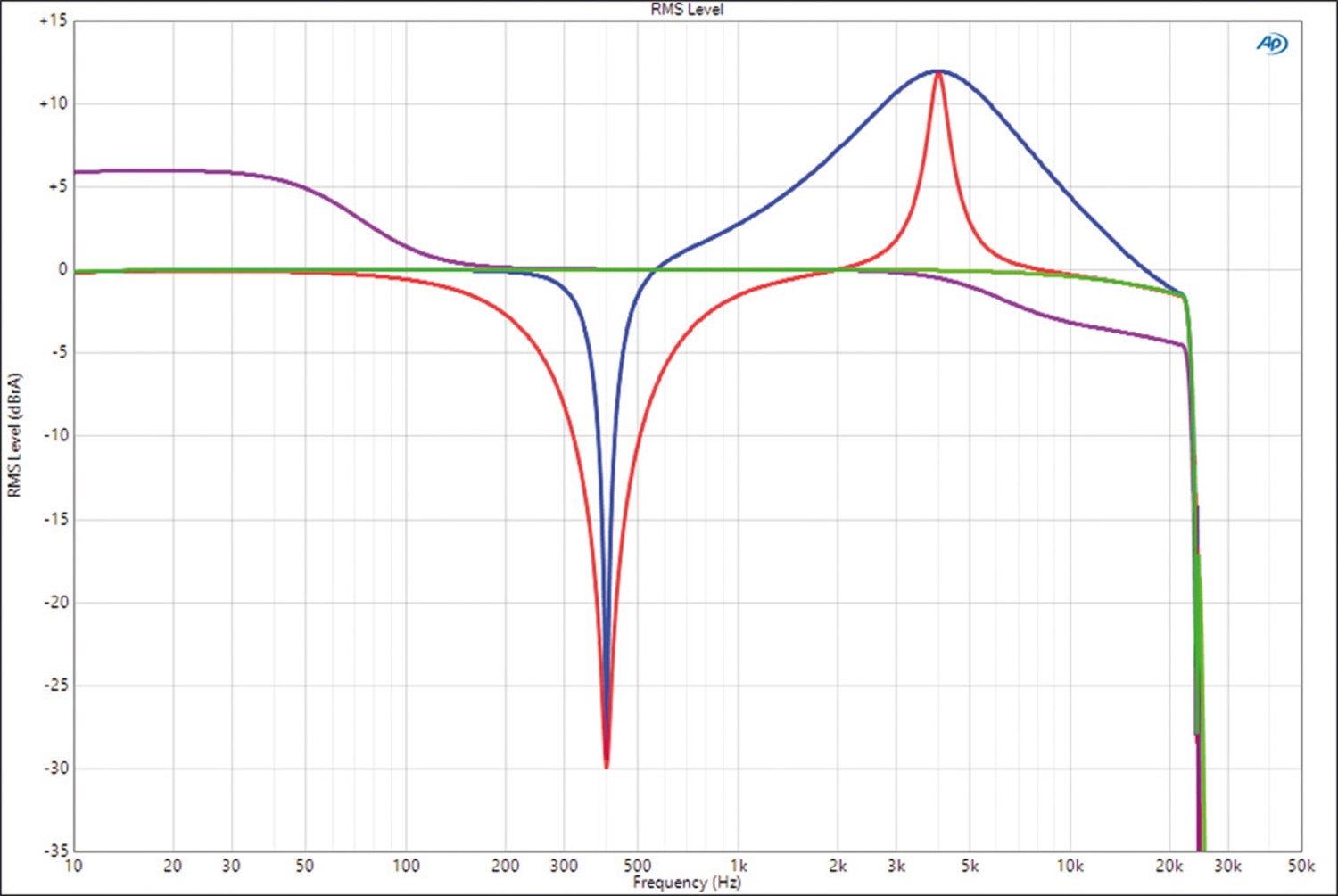Click the 1k tick label on frequency axis
1338x896 pixels.
click(x=739, y=866)
